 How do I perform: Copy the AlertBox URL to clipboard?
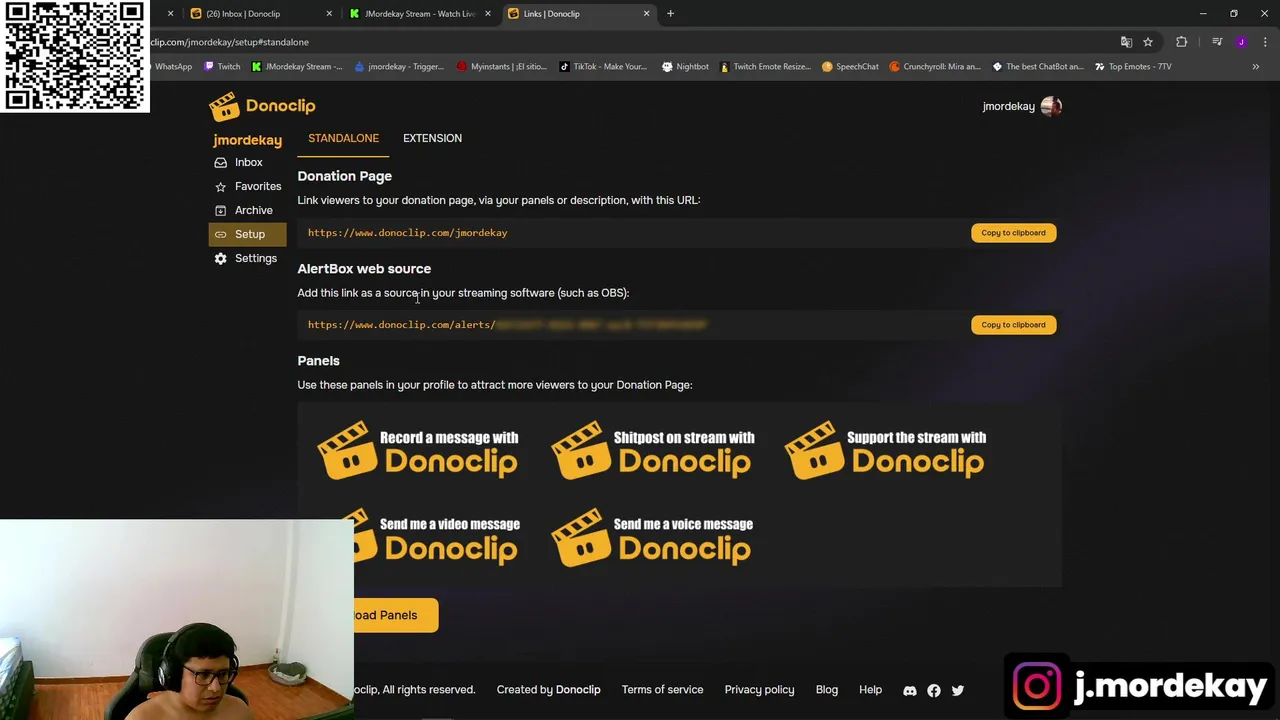[x=1013, y=325]
